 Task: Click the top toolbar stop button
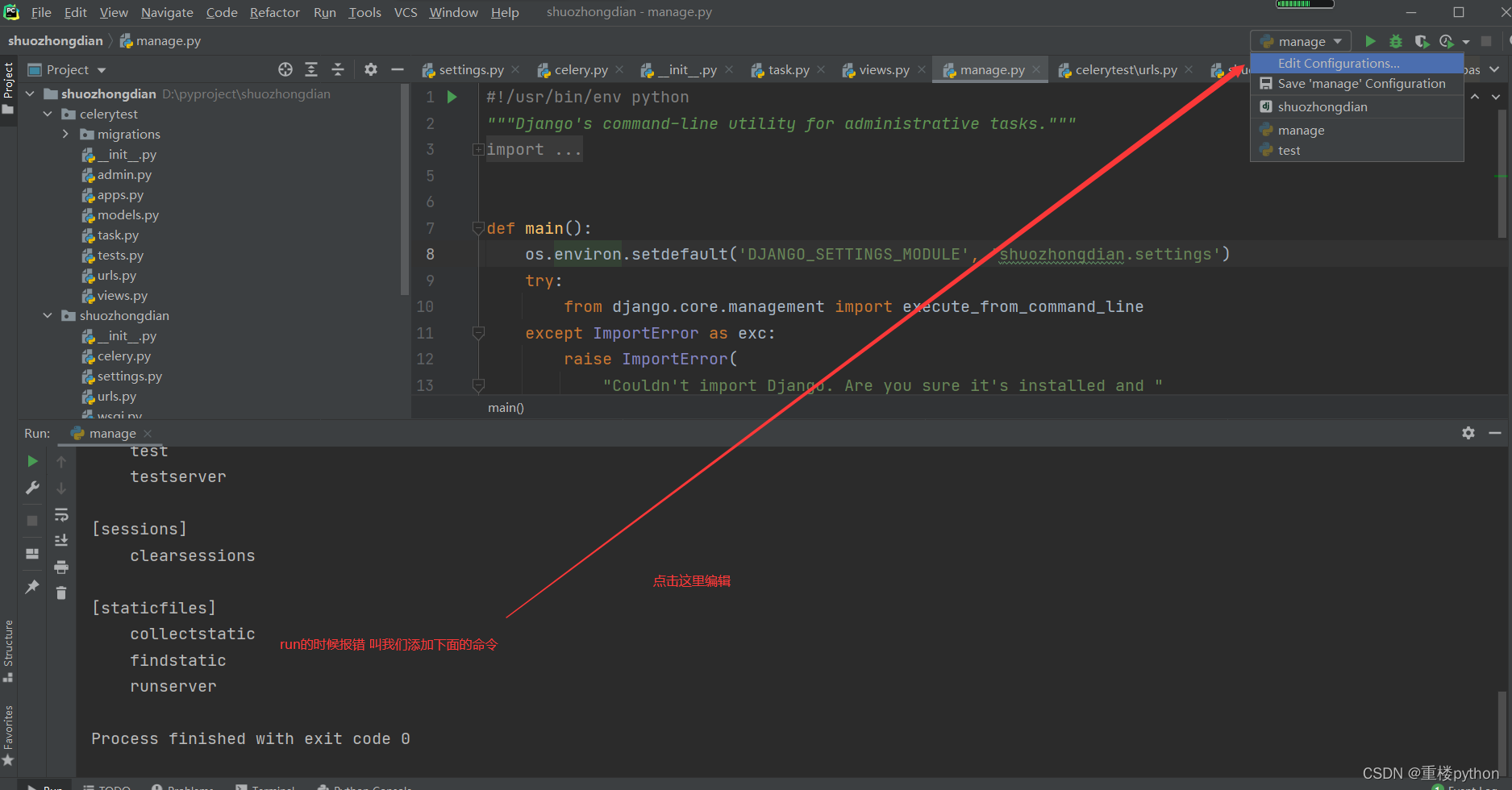coord(1486,41)
